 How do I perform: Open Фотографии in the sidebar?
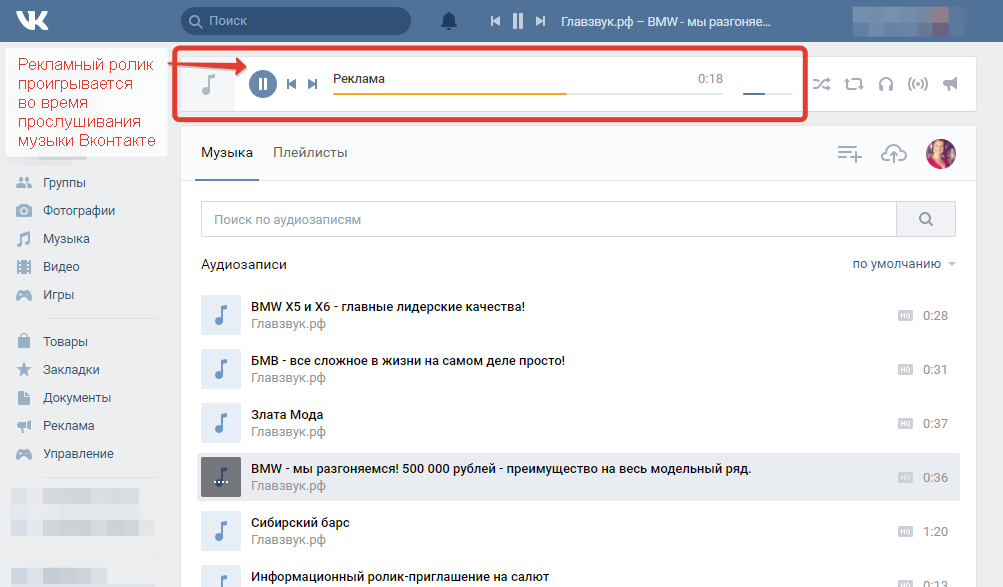(x=79, y=211)
